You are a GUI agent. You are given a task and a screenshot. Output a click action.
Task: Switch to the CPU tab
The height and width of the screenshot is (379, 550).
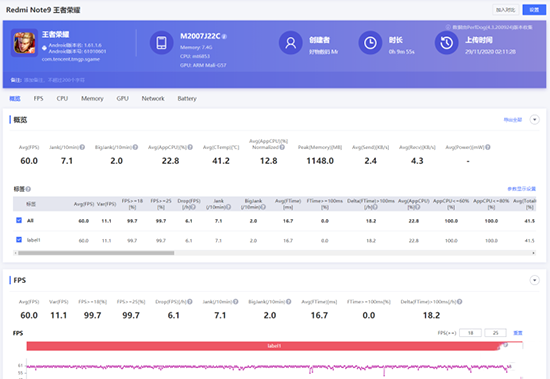62,99
